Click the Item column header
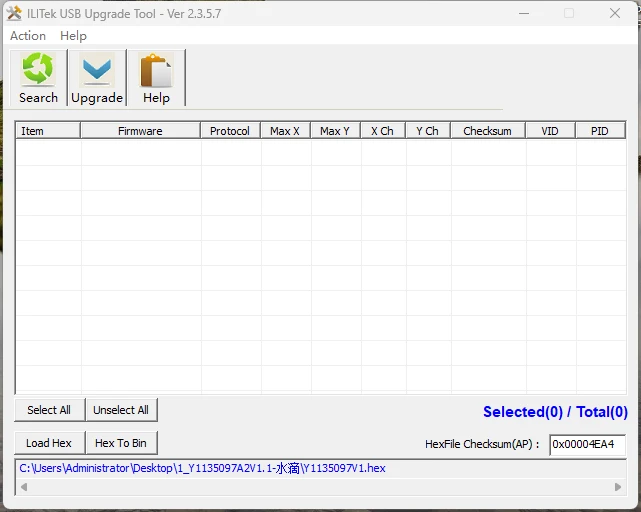Screen dimensions: 641x512 coord(47,131)
